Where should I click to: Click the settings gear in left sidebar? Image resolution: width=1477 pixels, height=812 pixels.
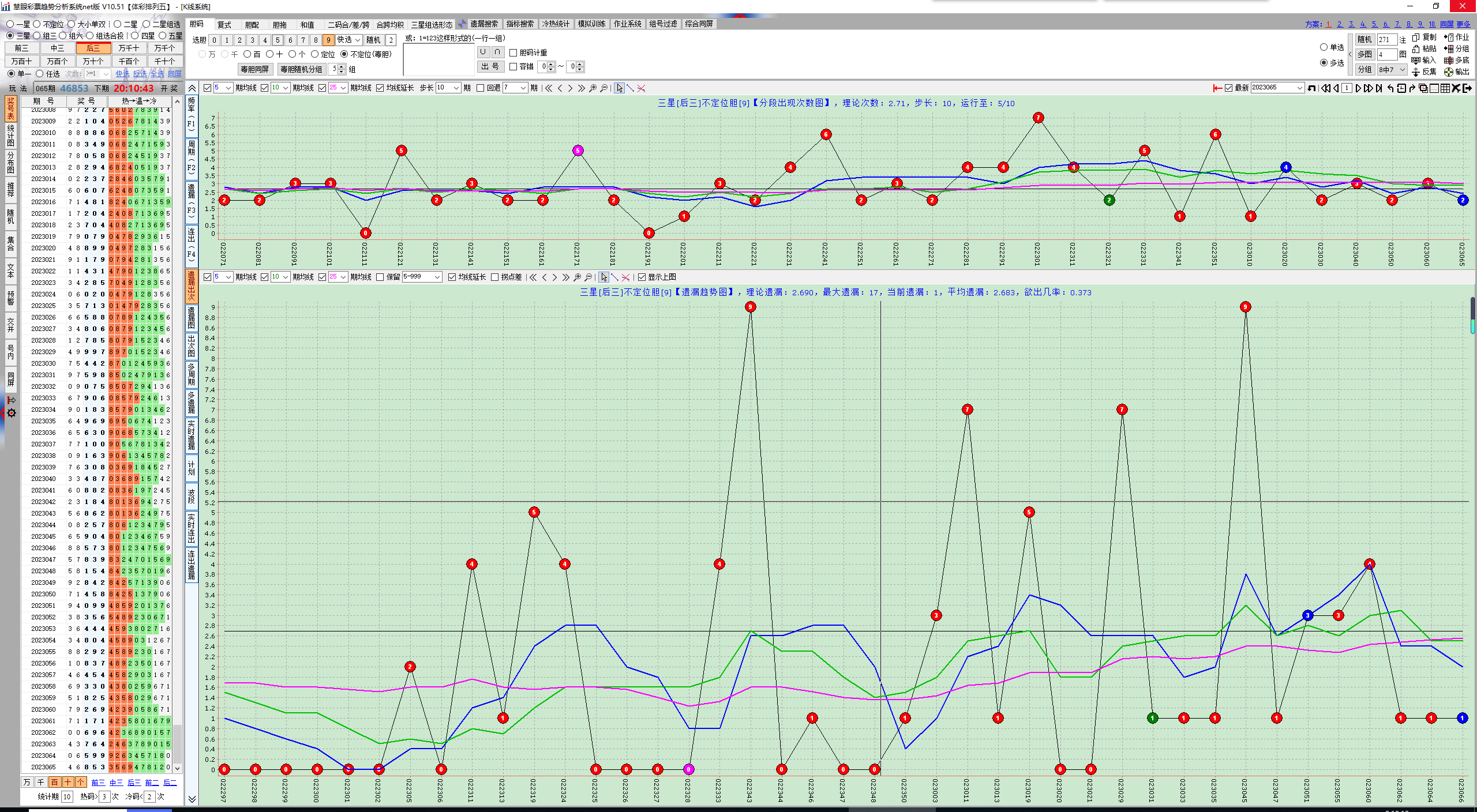pyautogui.click(x=11, y=413)
